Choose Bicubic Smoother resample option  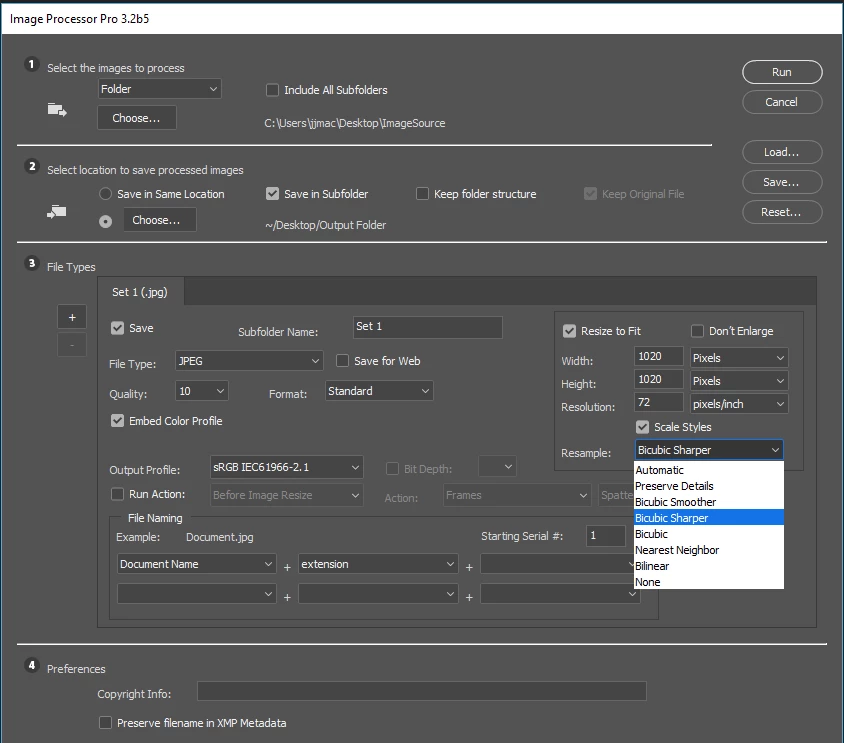click(709, 502)
